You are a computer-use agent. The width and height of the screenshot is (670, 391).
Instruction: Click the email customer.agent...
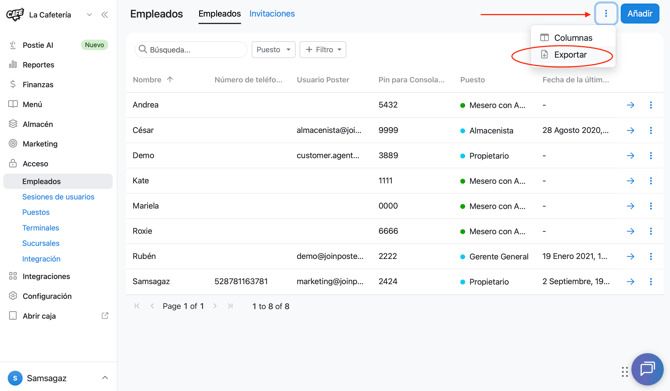click(328, 155)
